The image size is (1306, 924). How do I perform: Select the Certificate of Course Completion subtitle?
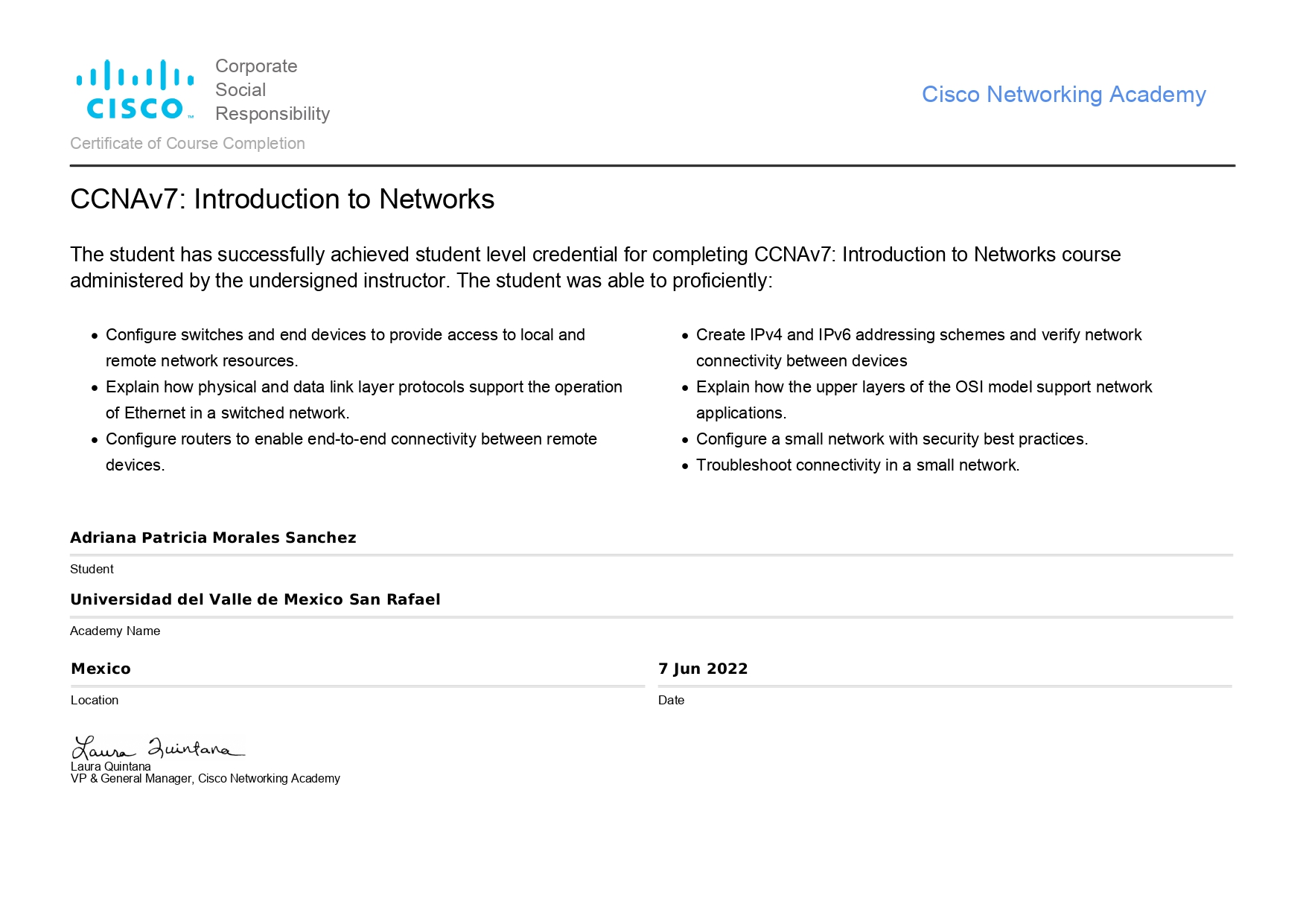coord(188,144)
